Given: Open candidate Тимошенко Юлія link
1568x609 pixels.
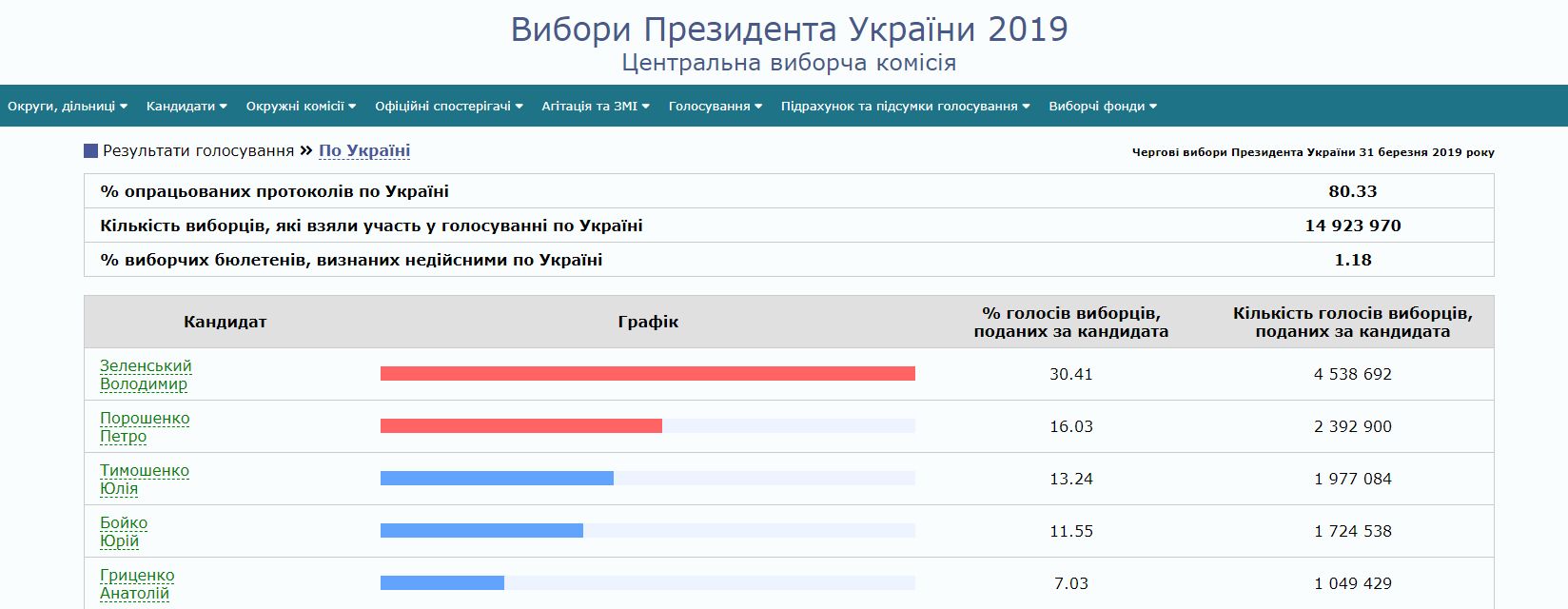Looking at the screenshot, I should tap(145, 480).
